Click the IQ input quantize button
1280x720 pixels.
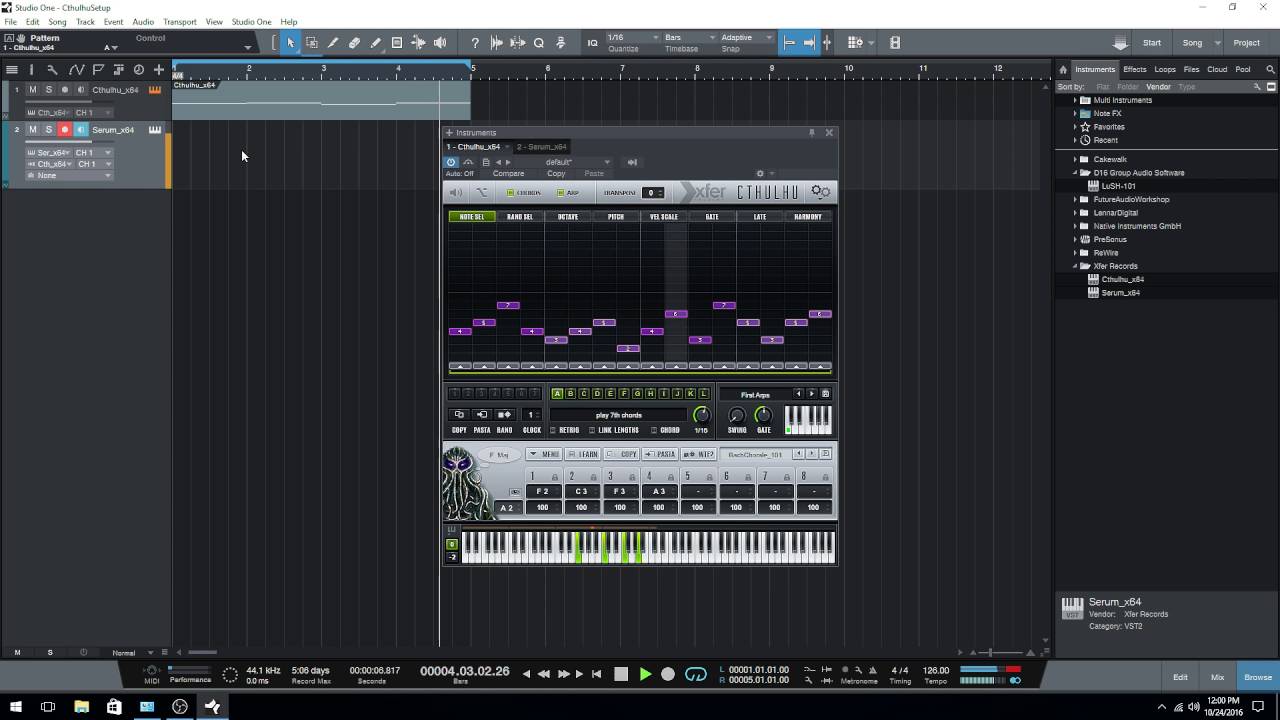tap(592, 43)
